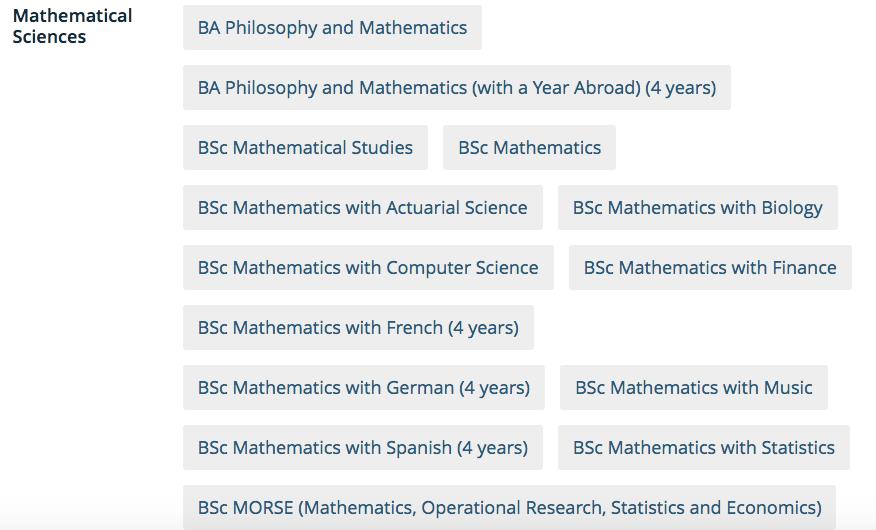Open BSc Mathematical Studies
This screenshot has width=876, height=530.
[305, 148]
